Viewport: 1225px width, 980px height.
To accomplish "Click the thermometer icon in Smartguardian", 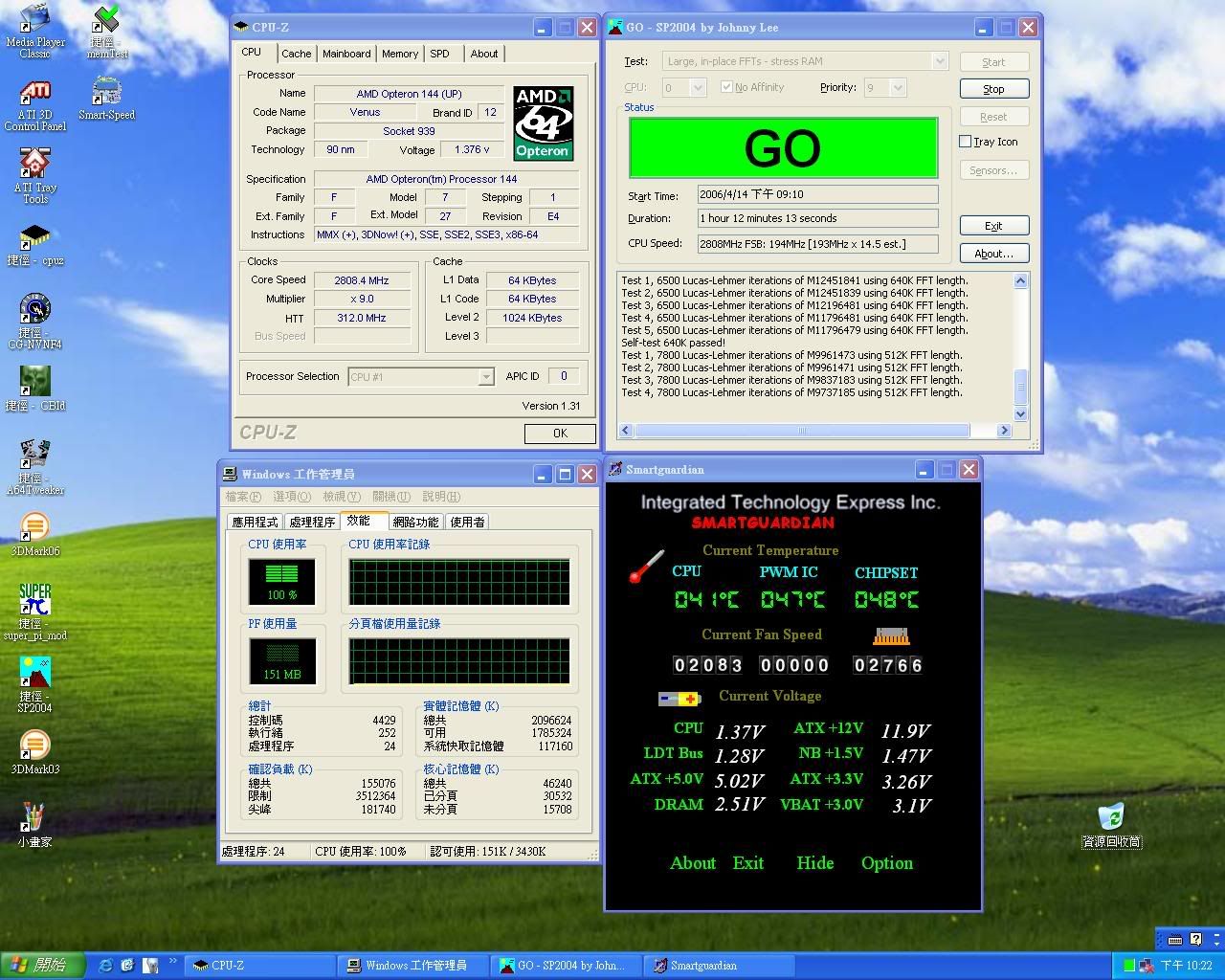I will click(647, 566).
